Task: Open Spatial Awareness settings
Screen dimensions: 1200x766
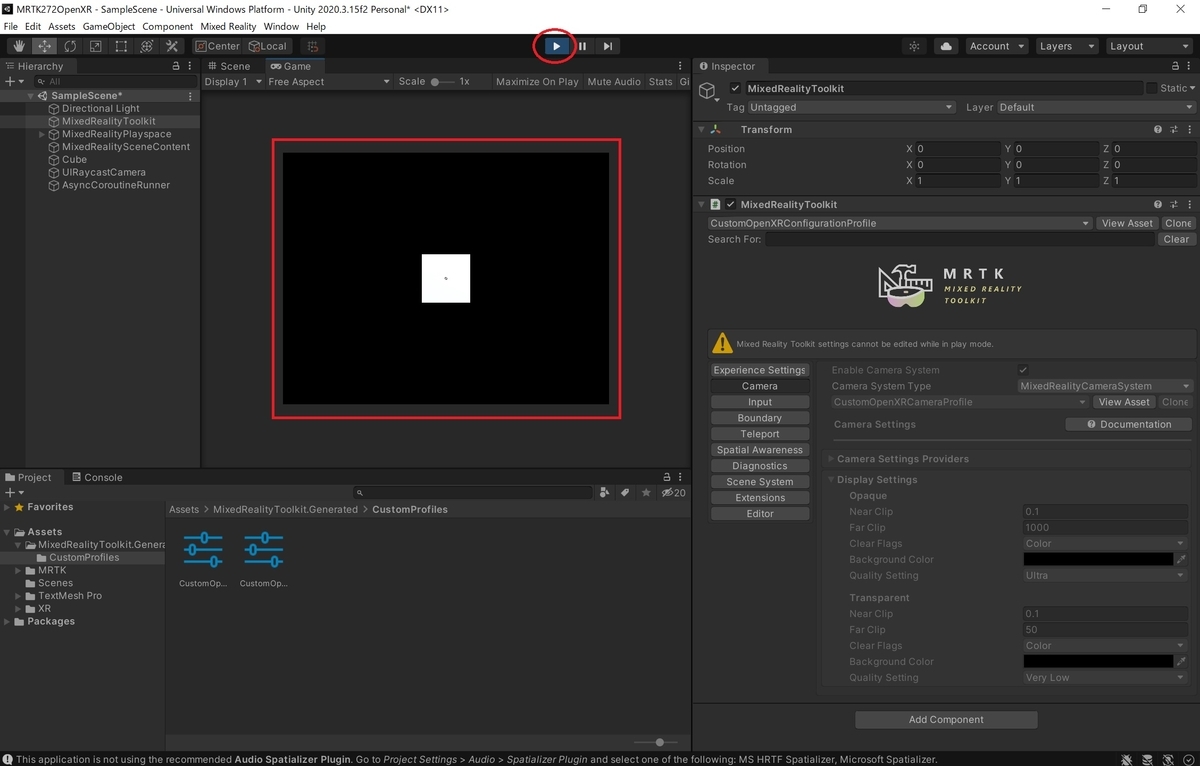Action: coord(760,450)
